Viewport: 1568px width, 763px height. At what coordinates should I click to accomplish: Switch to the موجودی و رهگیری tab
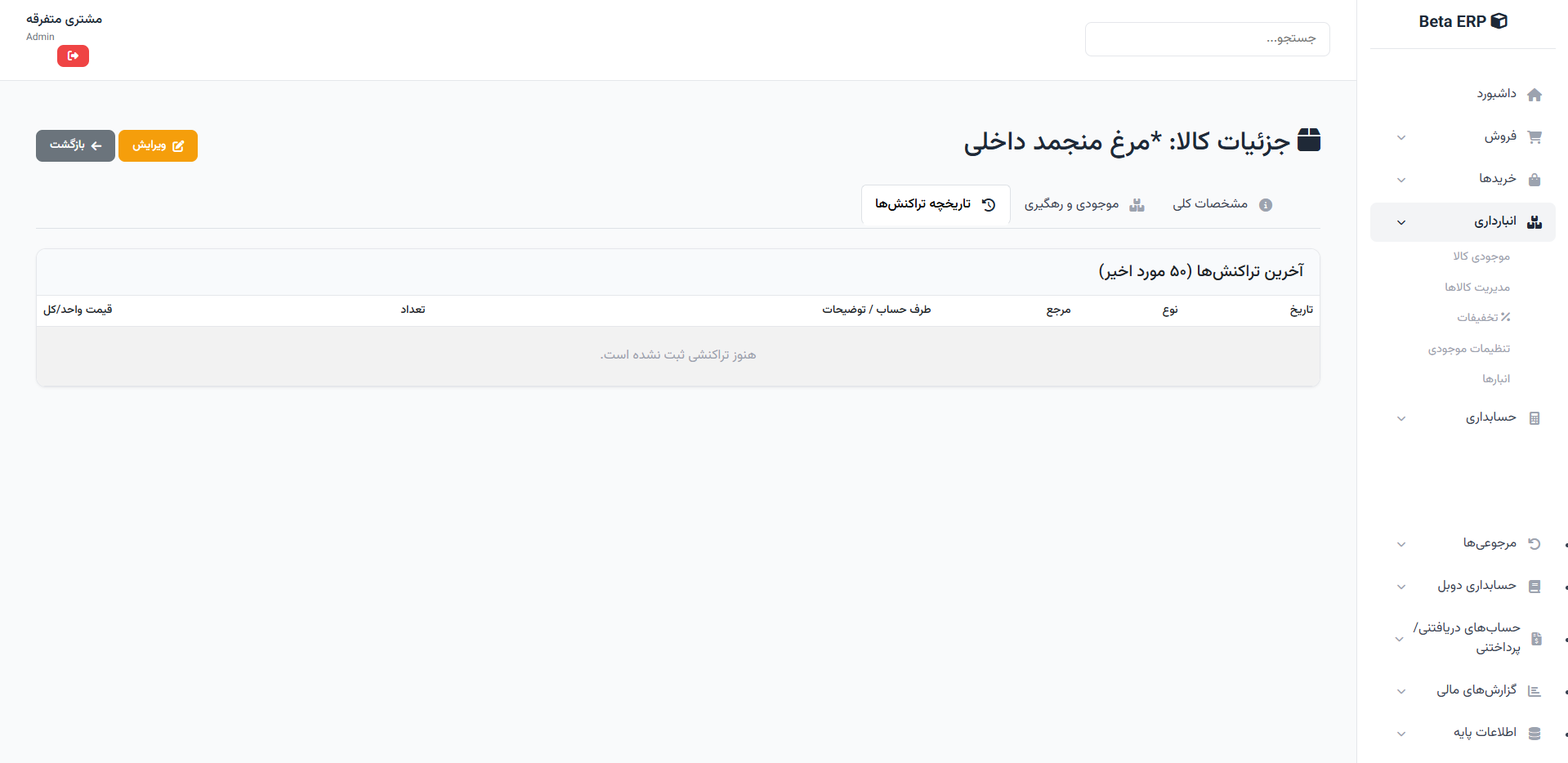1084,204
